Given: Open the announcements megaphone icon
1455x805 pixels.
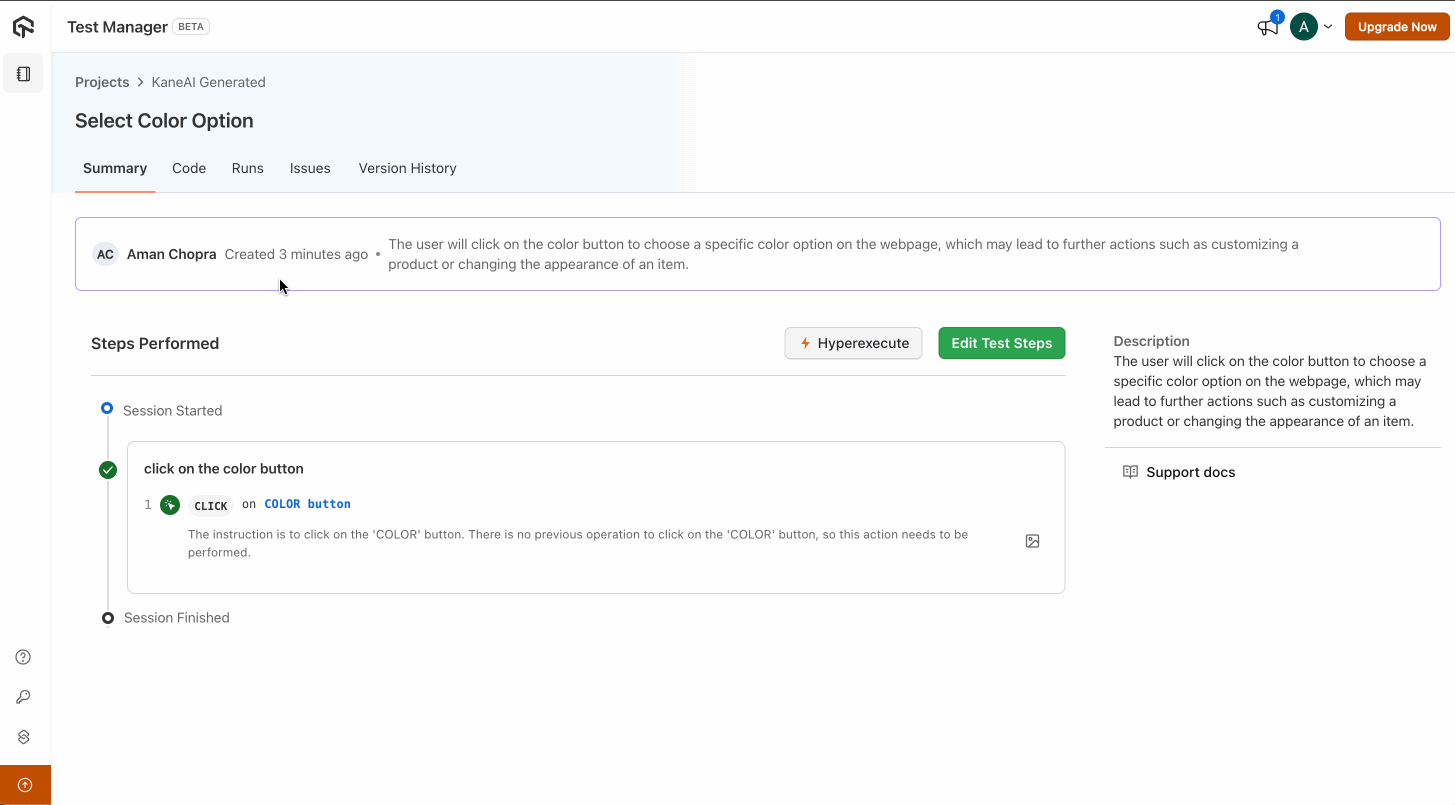Looking at the screenshot, I should click(1267, 27).
